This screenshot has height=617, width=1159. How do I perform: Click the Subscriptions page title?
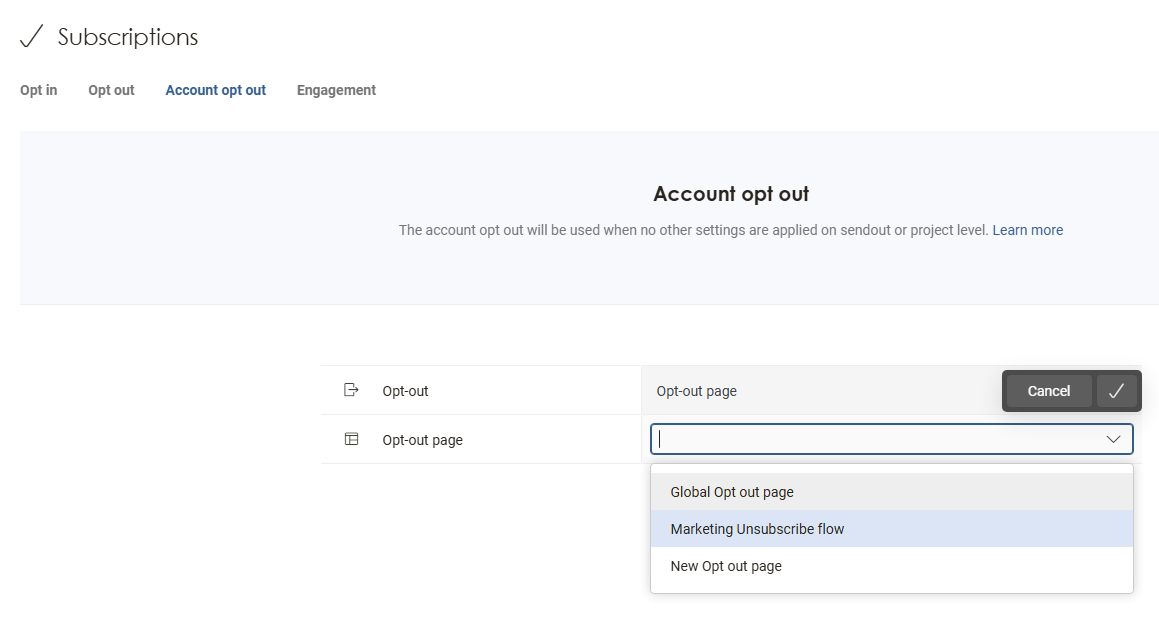click(128, 37)
